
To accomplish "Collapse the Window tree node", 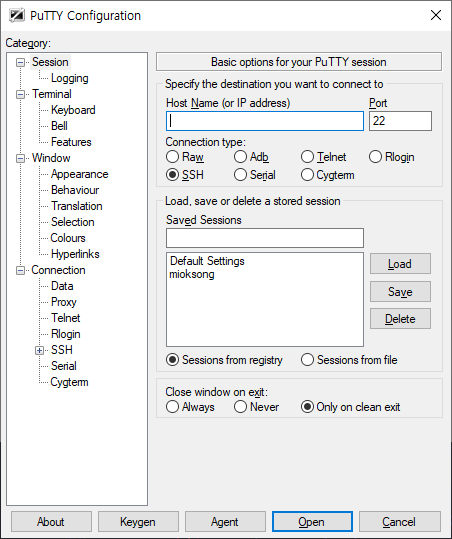I will coord(21,158).
